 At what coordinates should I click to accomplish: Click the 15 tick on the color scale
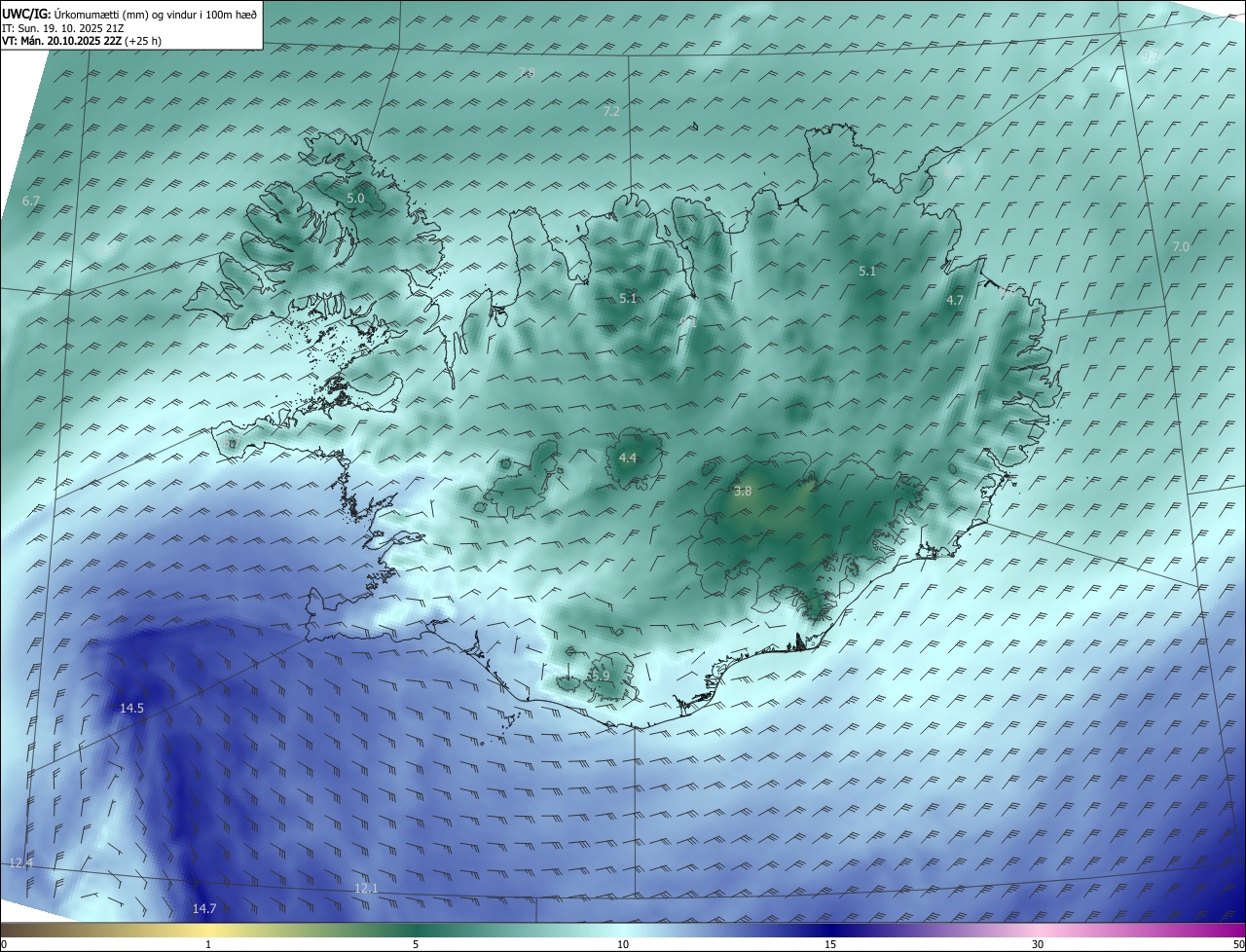830,944
